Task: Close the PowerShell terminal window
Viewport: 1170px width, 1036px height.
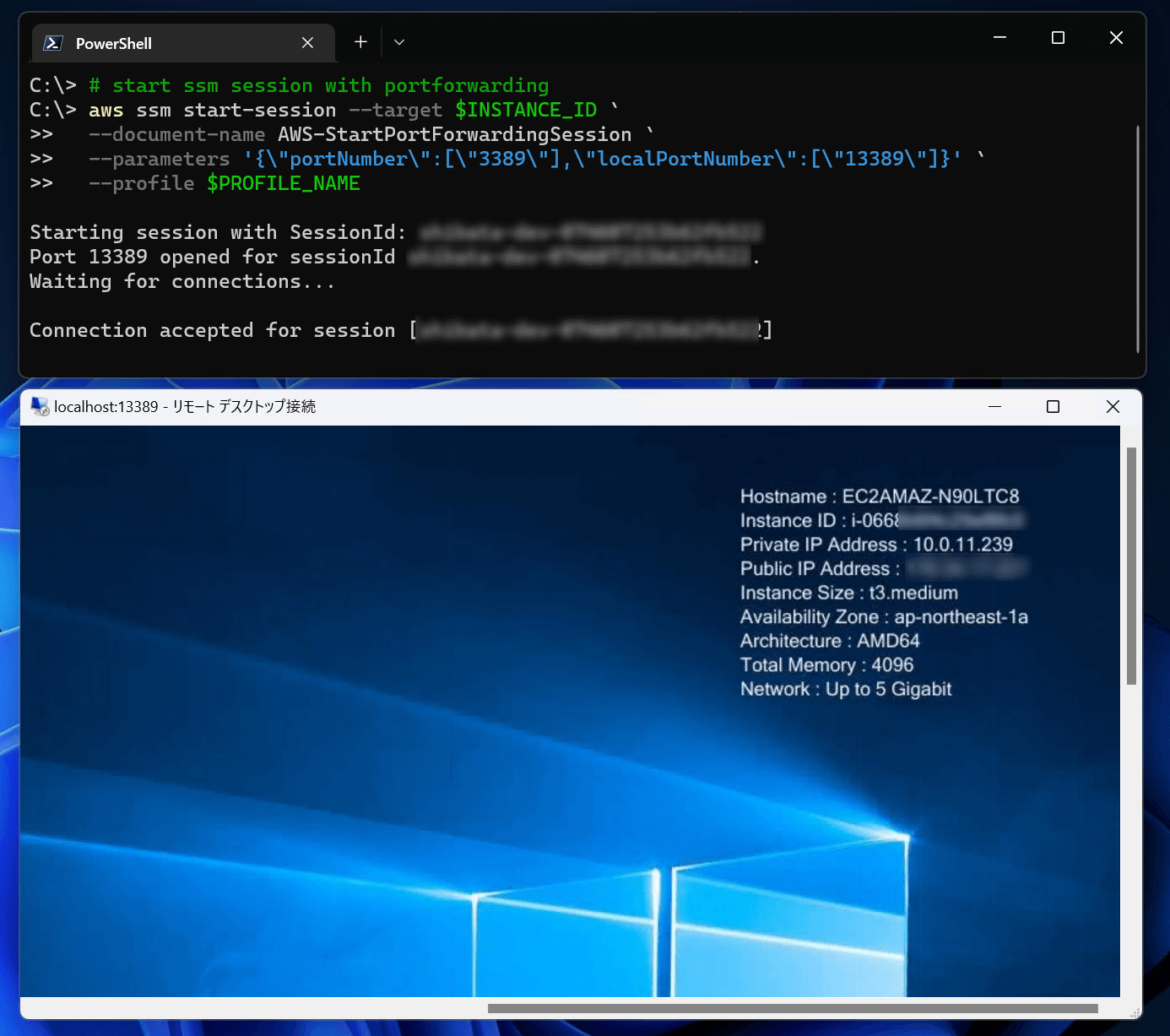Action: [1116, 38]
